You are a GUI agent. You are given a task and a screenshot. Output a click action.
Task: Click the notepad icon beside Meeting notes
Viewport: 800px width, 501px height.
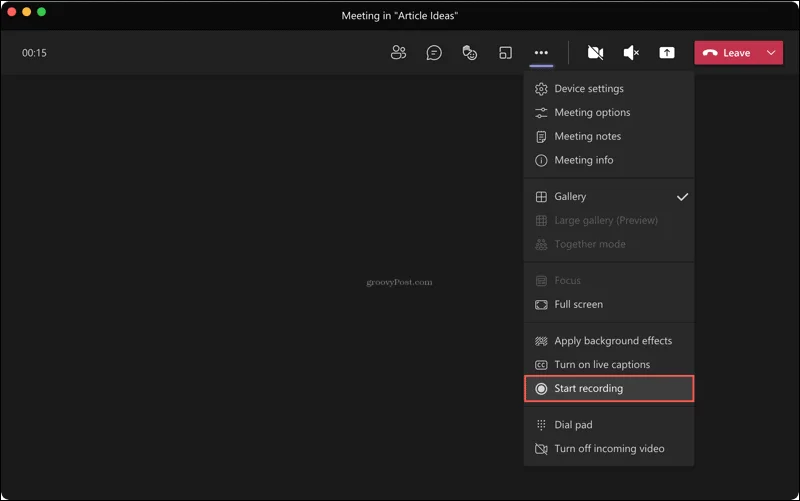[541, 137]
